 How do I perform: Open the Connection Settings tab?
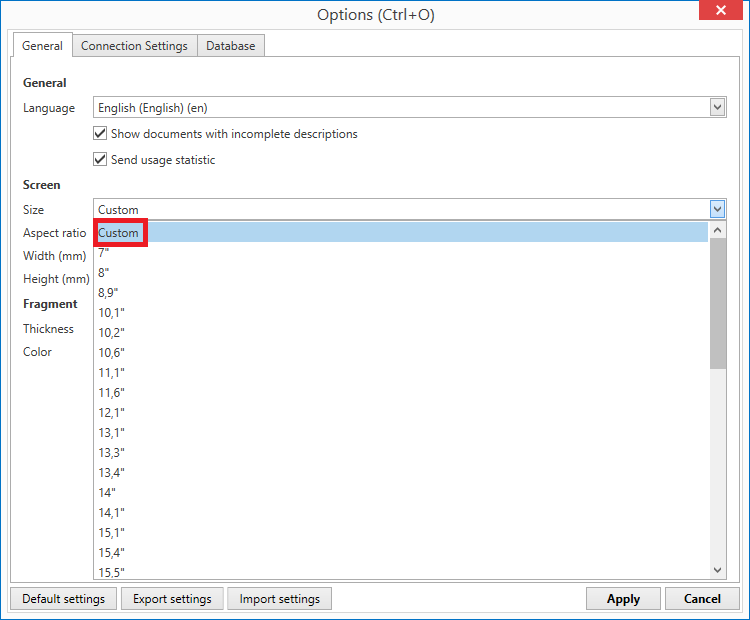pyautogui.click(x=134, y=46)
